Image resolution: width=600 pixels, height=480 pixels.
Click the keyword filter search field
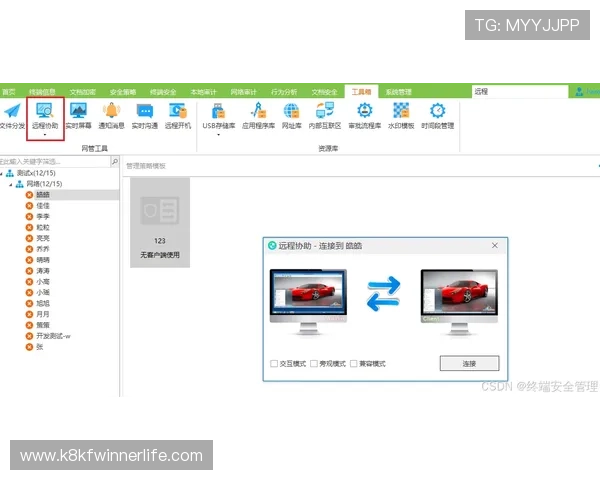pyautogui.click(x=55, y=161)
